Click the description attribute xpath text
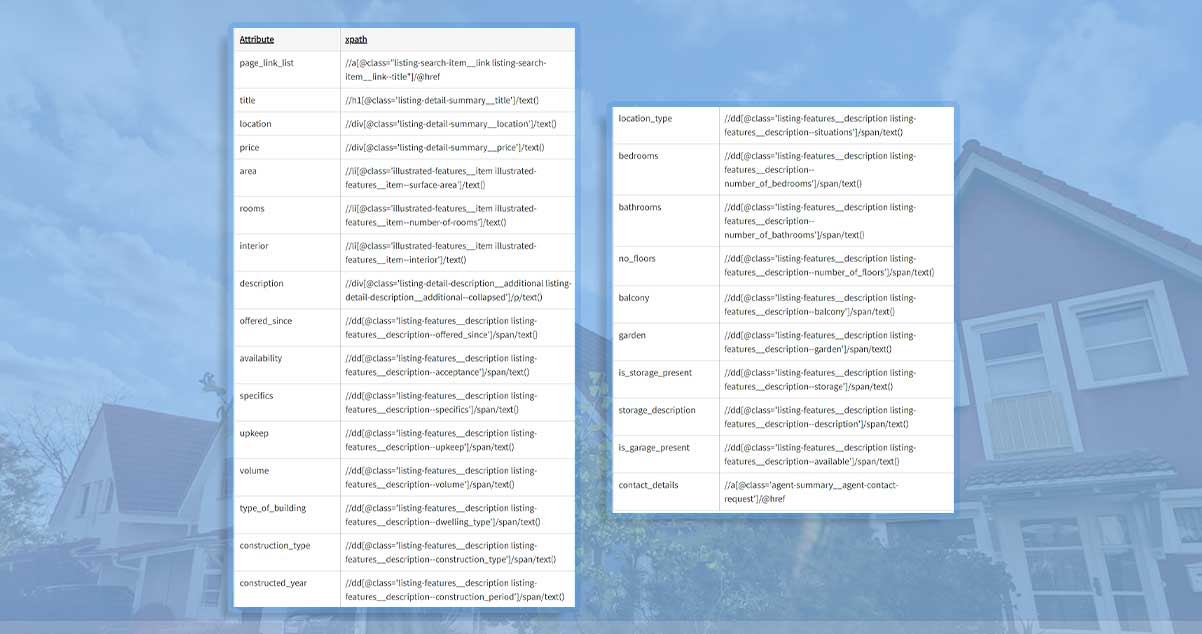Image resolution: width=1202 pixels, height=634 pixels. pyautogui.click(x=458, y=290)
